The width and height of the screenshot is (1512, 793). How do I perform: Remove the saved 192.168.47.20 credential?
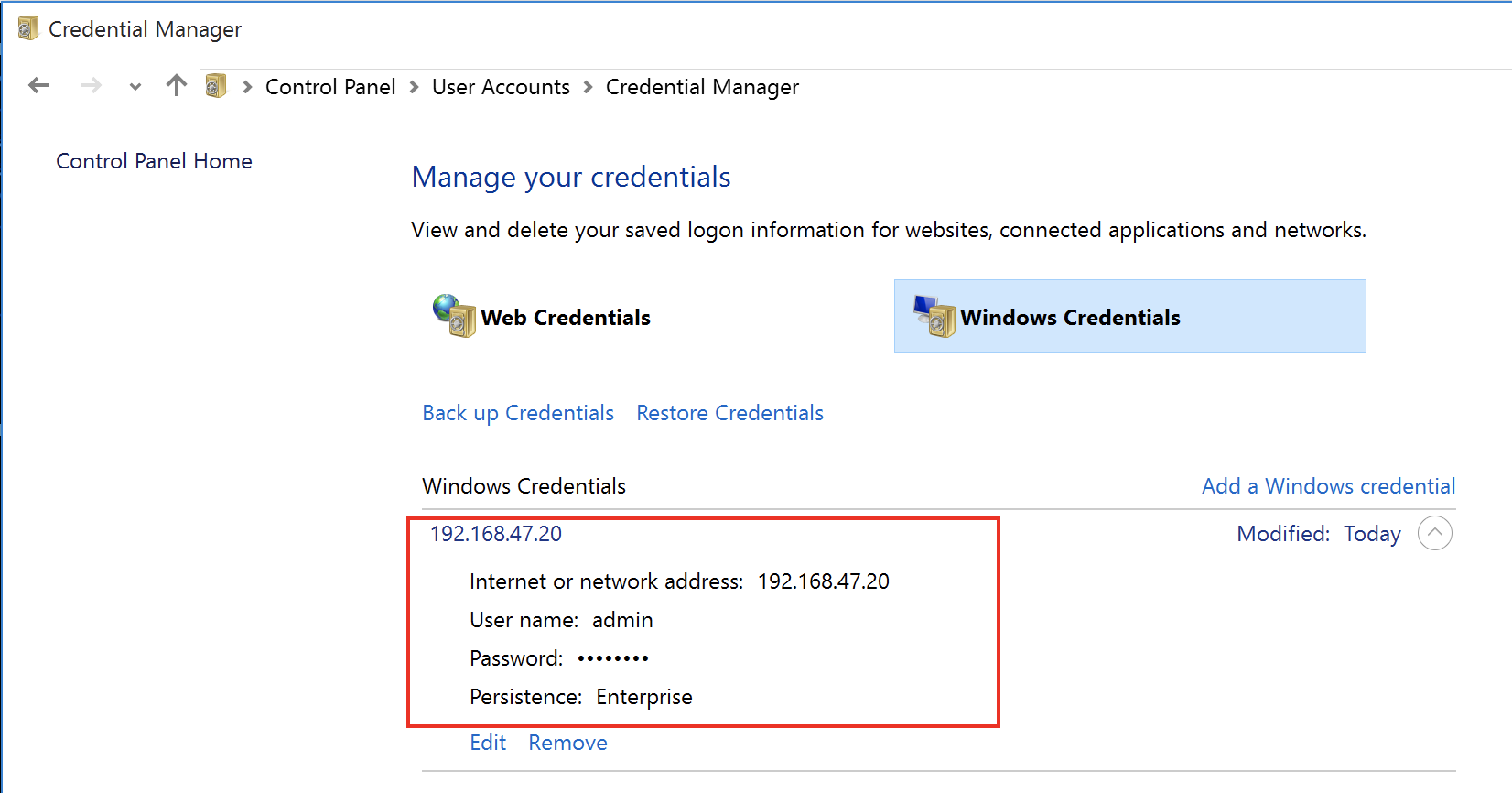coord(567,743)
